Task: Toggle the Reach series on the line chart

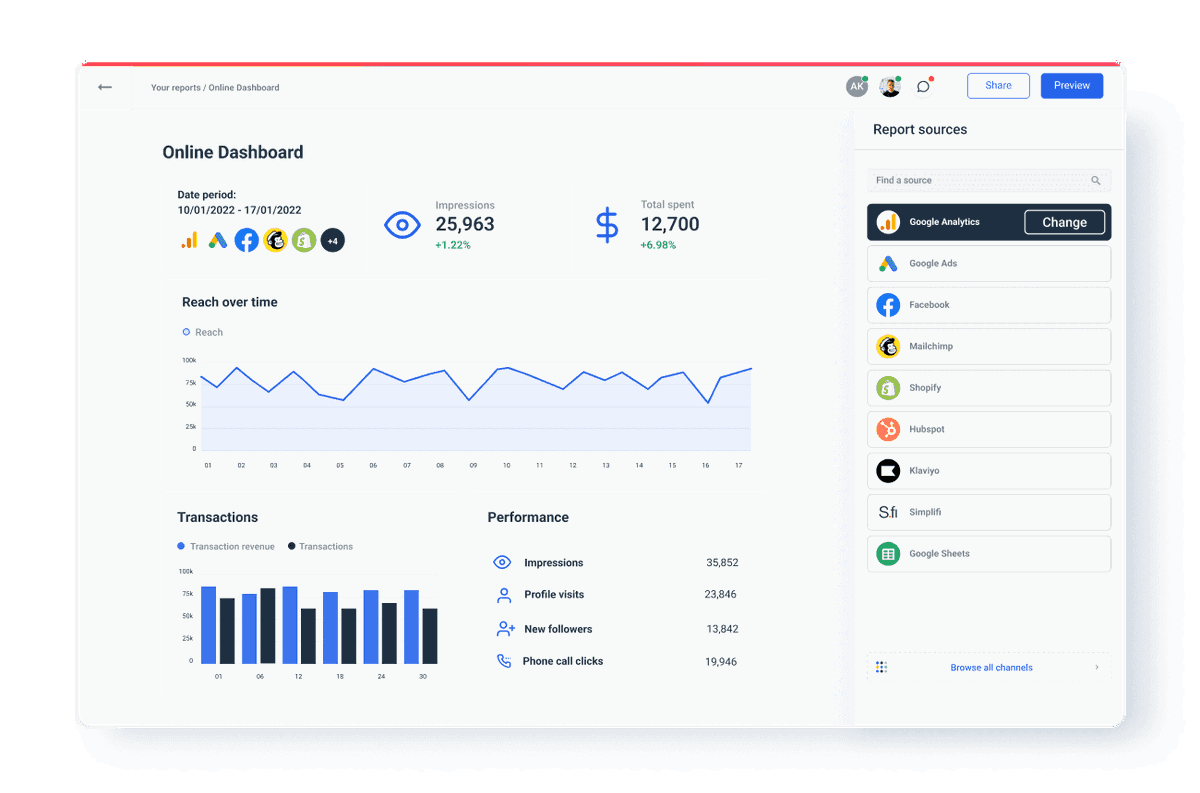Action: pos(203,332)
